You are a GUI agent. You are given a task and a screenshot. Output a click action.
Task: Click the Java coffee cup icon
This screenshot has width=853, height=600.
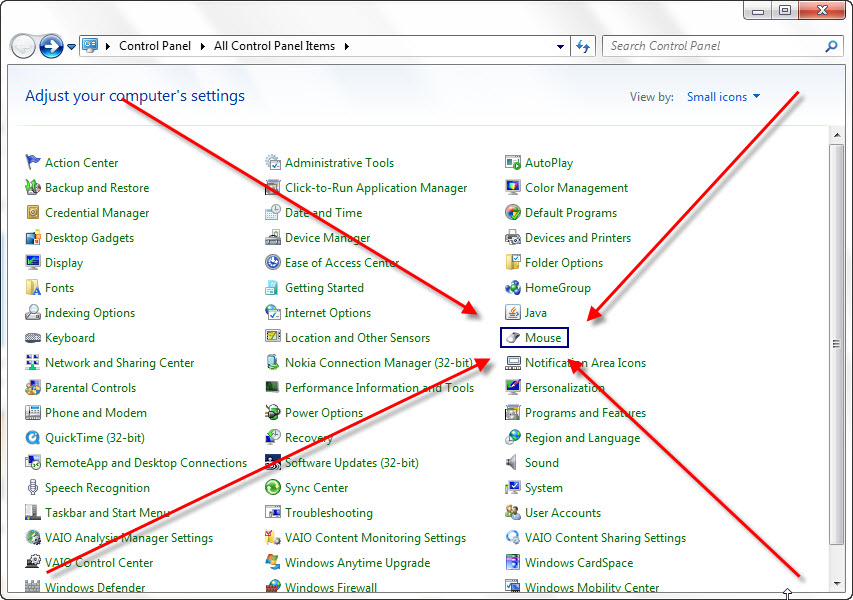click(512, 312)
